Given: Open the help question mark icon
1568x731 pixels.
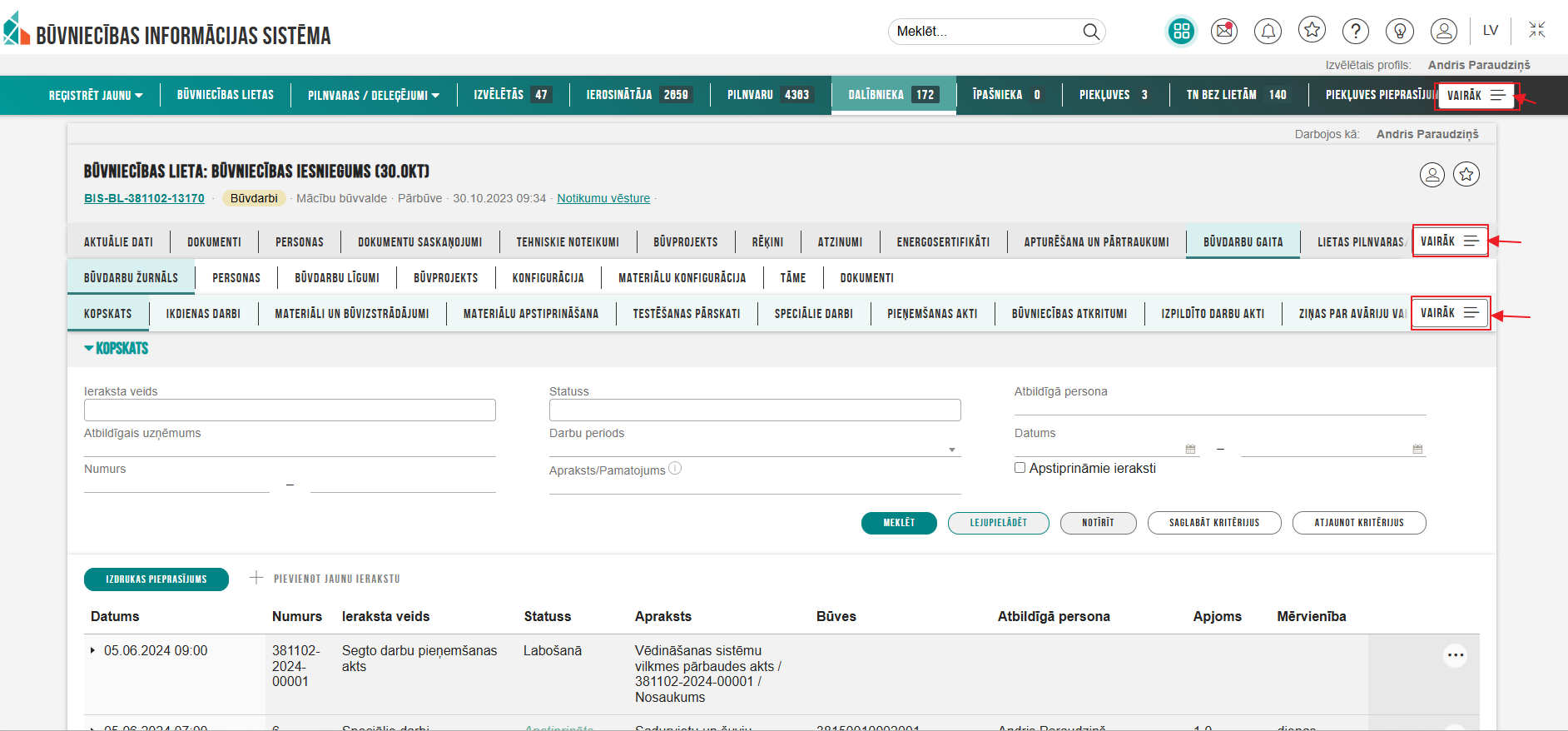Looking at the screenshot, I should point(1356,32).
